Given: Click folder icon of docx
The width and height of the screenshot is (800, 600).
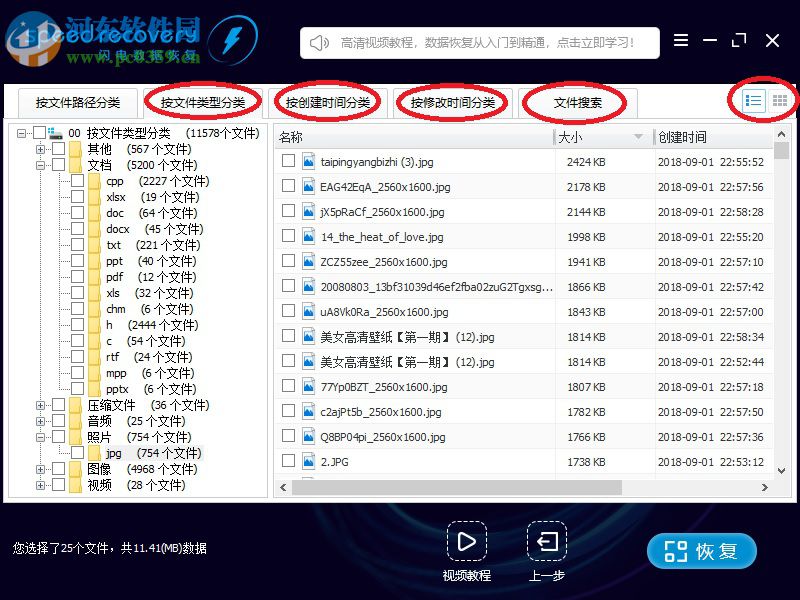Looking at the screenshot, I should (94, 229).
